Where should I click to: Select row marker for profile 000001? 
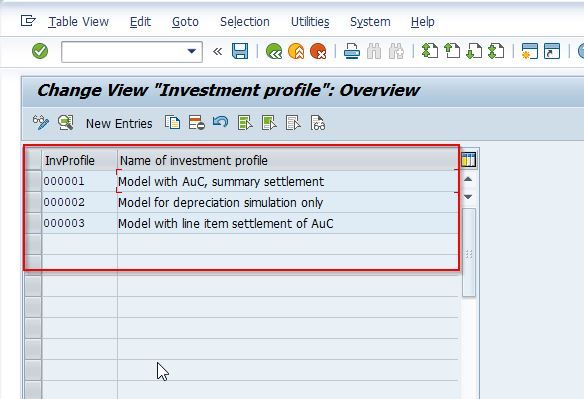coord(33,181)
